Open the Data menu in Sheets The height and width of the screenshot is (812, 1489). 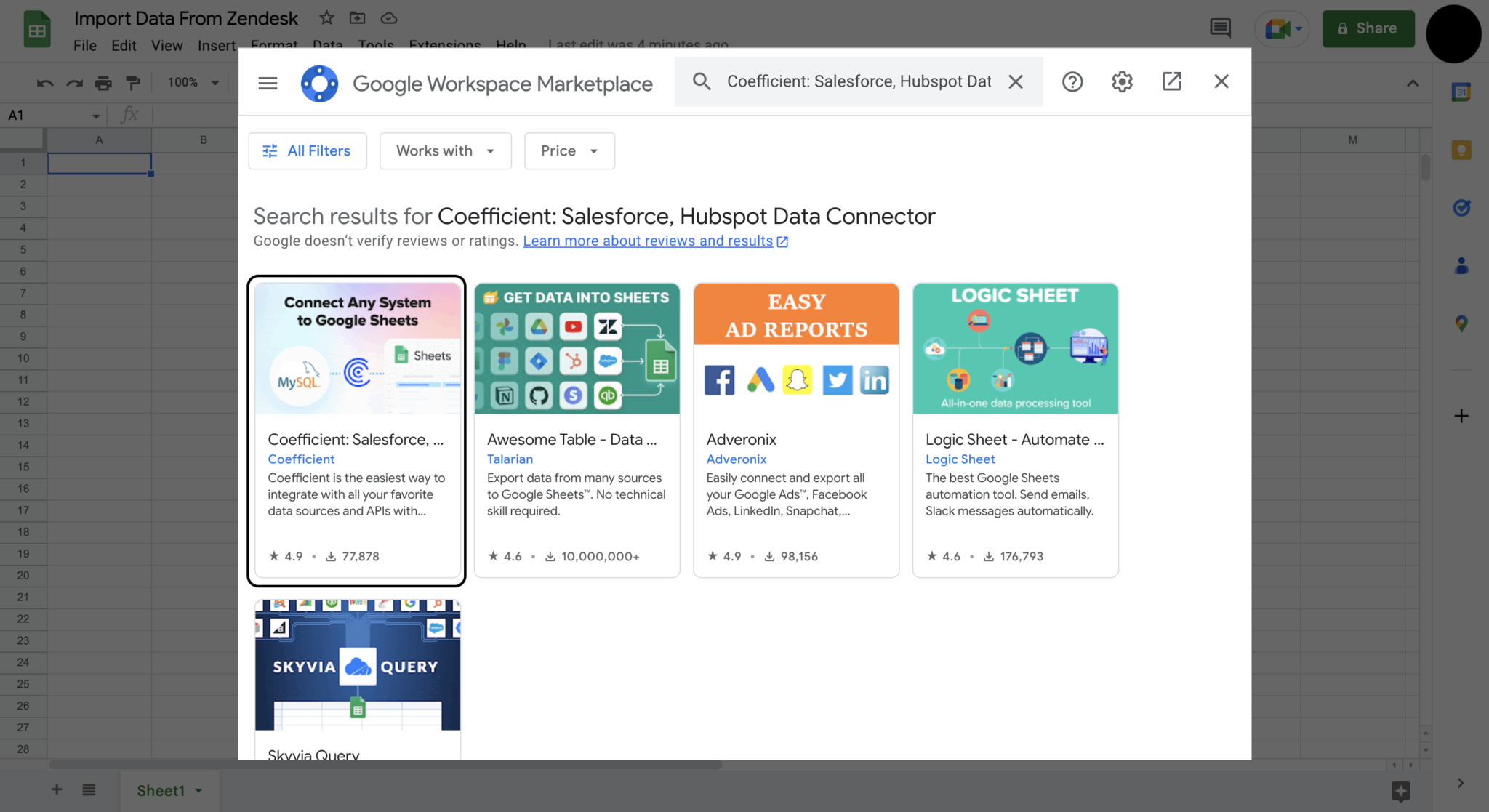(327, 45)
